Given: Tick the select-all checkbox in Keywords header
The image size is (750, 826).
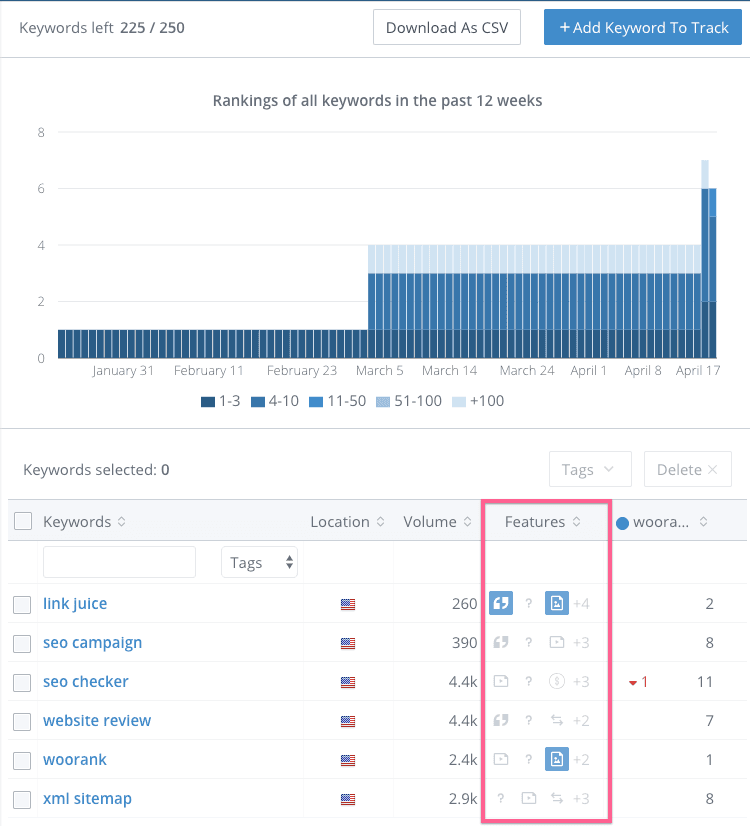Looking at the screenshot, I should point(23,521).
